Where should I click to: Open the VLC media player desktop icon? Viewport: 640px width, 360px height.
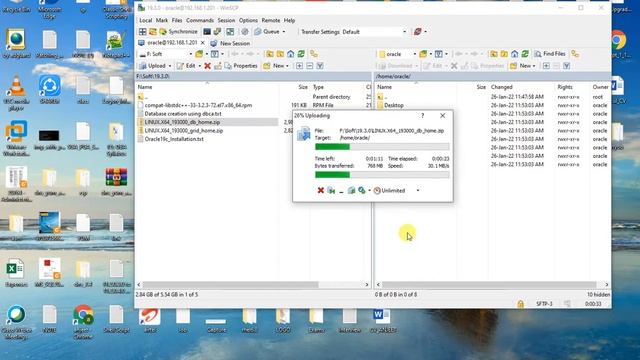16,93
